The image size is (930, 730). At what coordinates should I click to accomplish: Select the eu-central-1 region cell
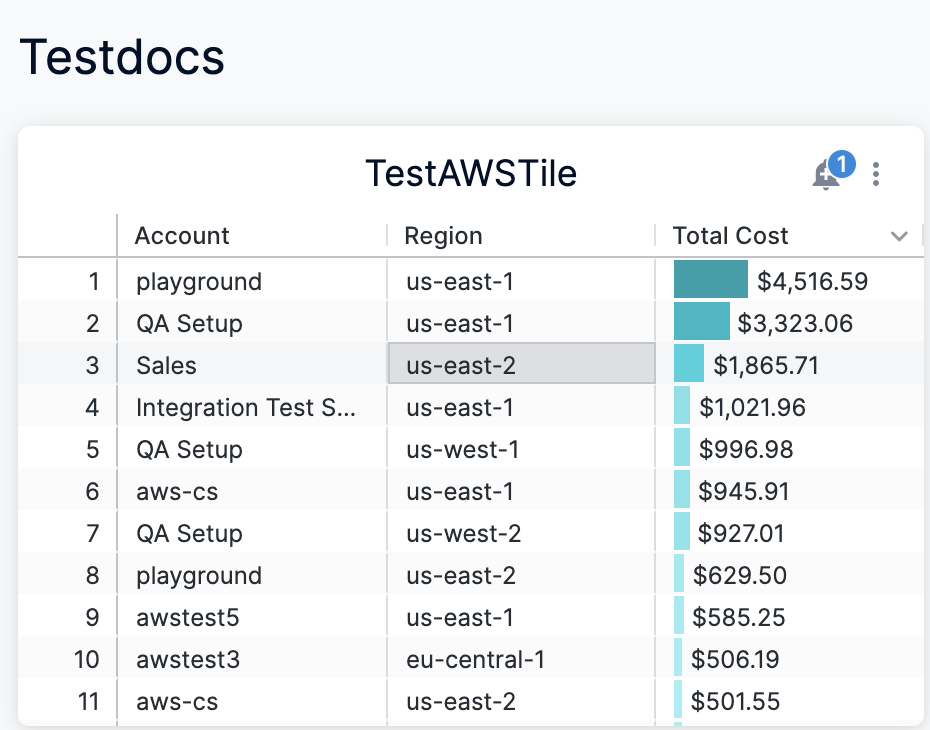477,660
